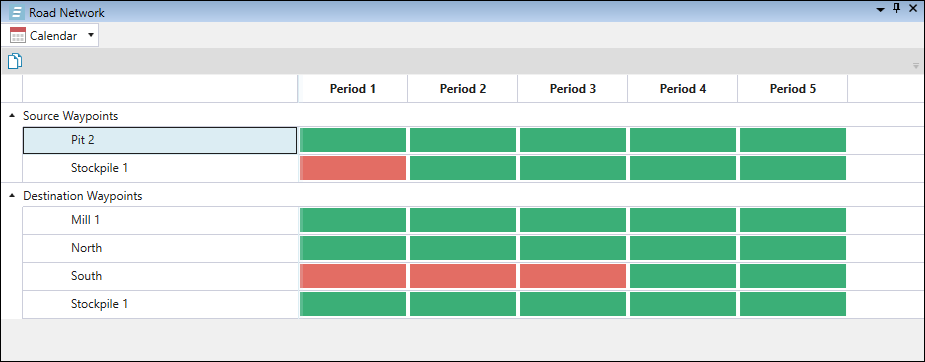Close the Road Network panel
Image resolution: width=925 pixels, height=362 pixels.
pos(913,9)
